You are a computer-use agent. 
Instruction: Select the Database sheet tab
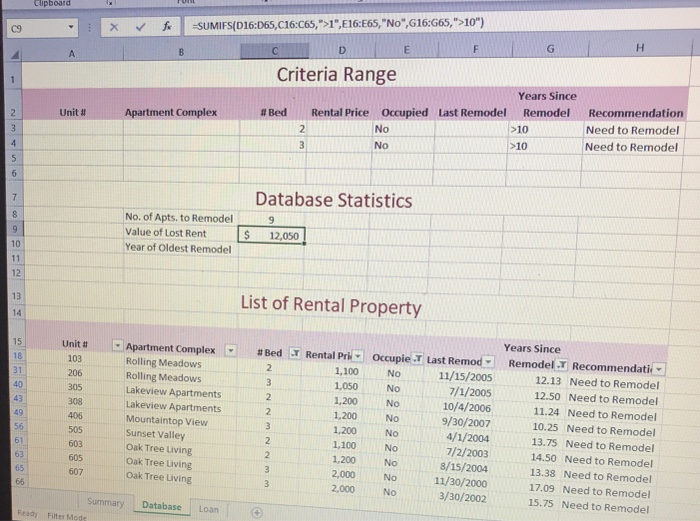162,506
